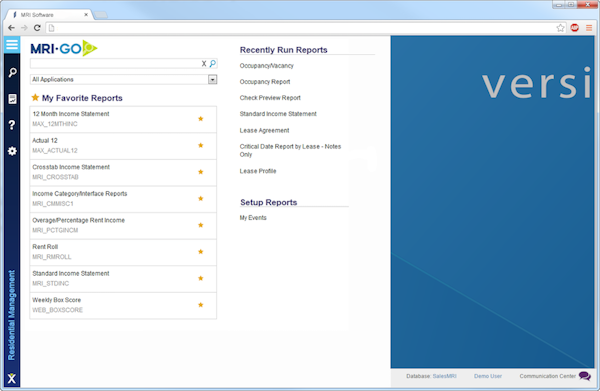Toggle the Weekly Box Score star
Viewport: 600px width, 391px height.
201,305
